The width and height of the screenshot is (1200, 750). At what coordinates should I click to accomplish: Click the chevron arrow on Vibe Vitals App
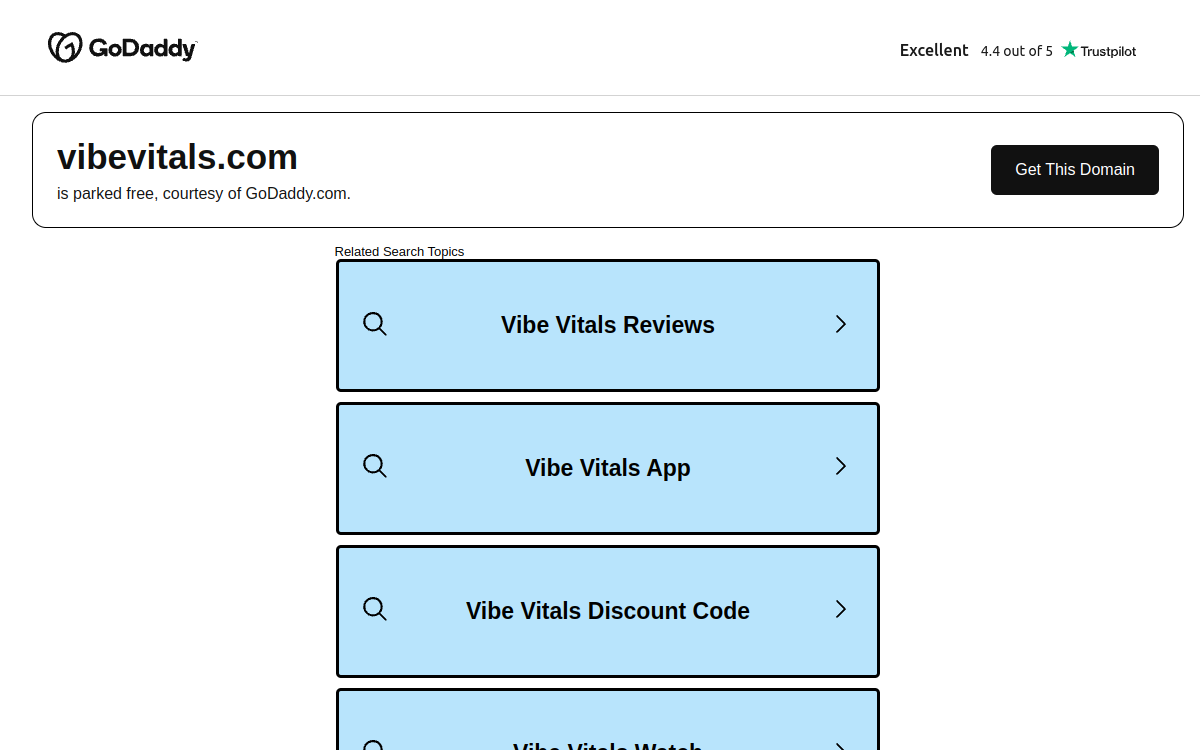click(841, 466)
